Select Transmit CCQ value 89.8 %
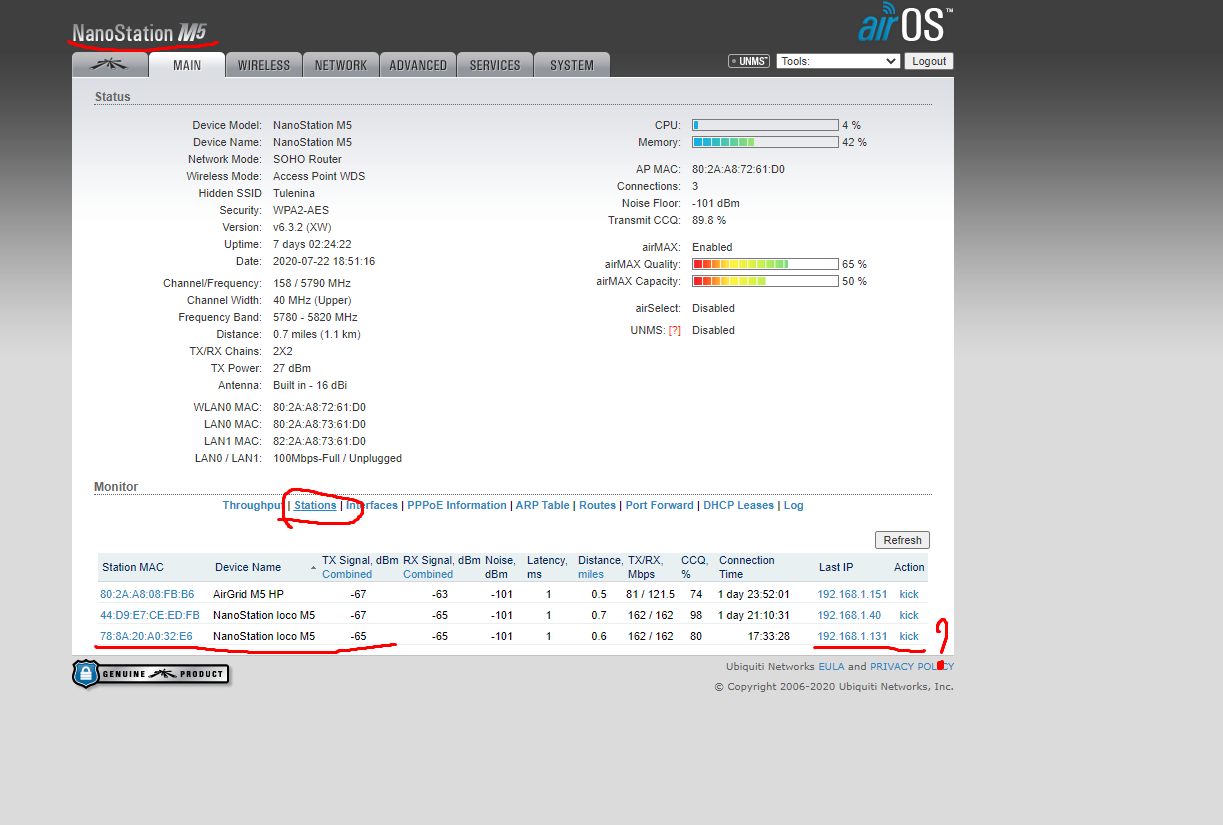This screenshot has width=1223, height=825. 709,220
